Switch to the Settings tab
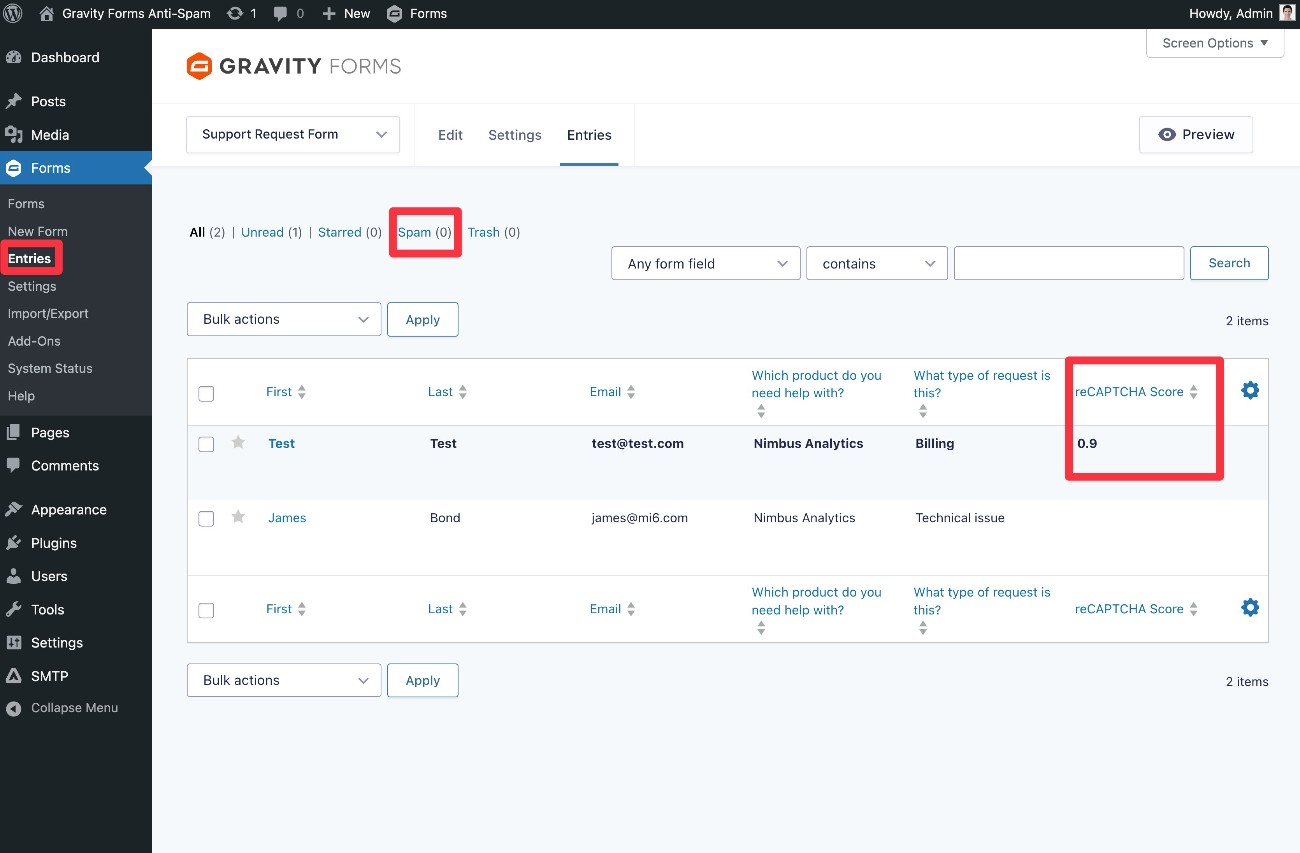Image resolution: width=1300 pixels, height=853 pixels. pos(514,135)
